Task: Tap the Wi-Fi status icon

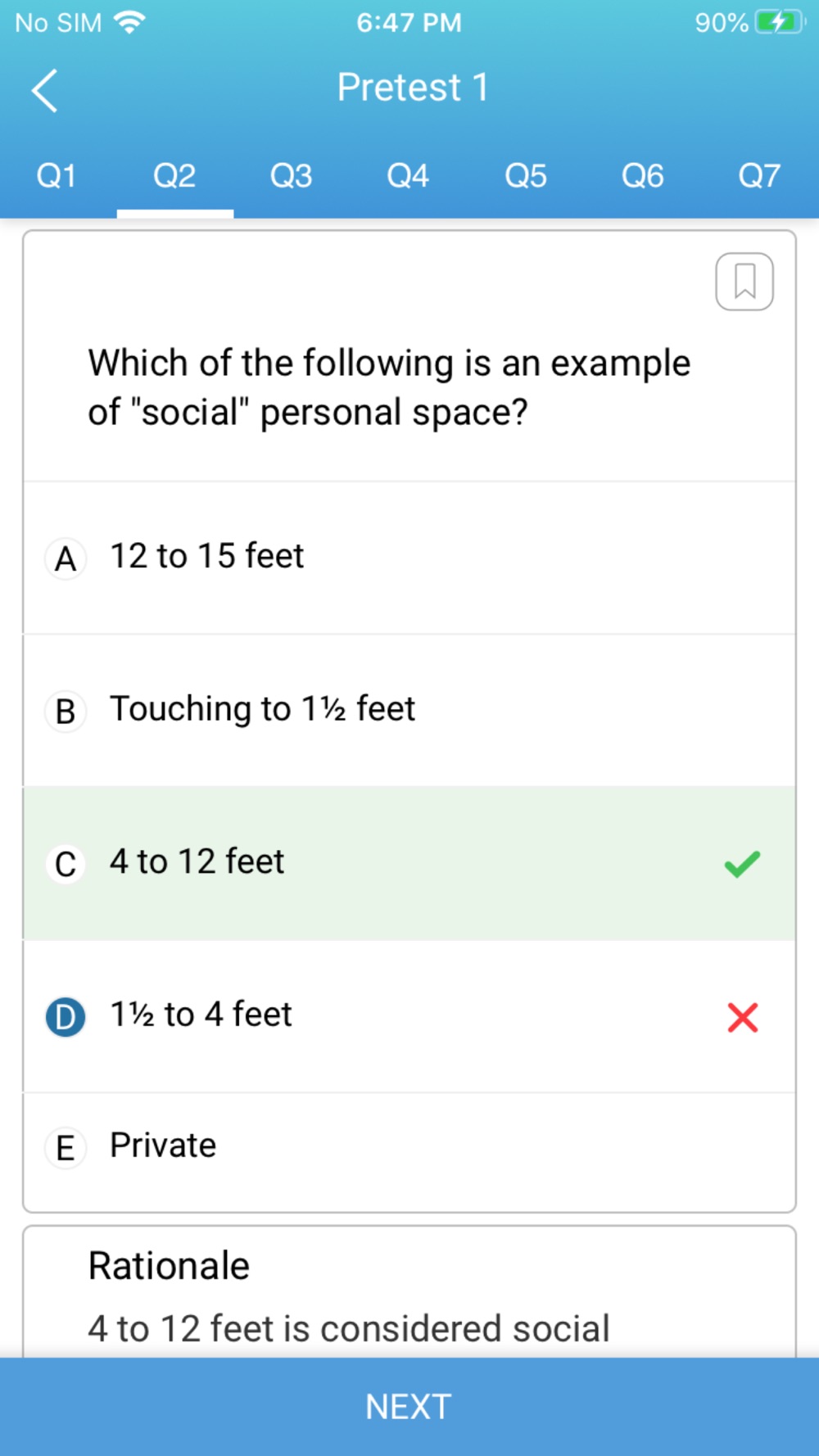Action: (x=129, y=22)
